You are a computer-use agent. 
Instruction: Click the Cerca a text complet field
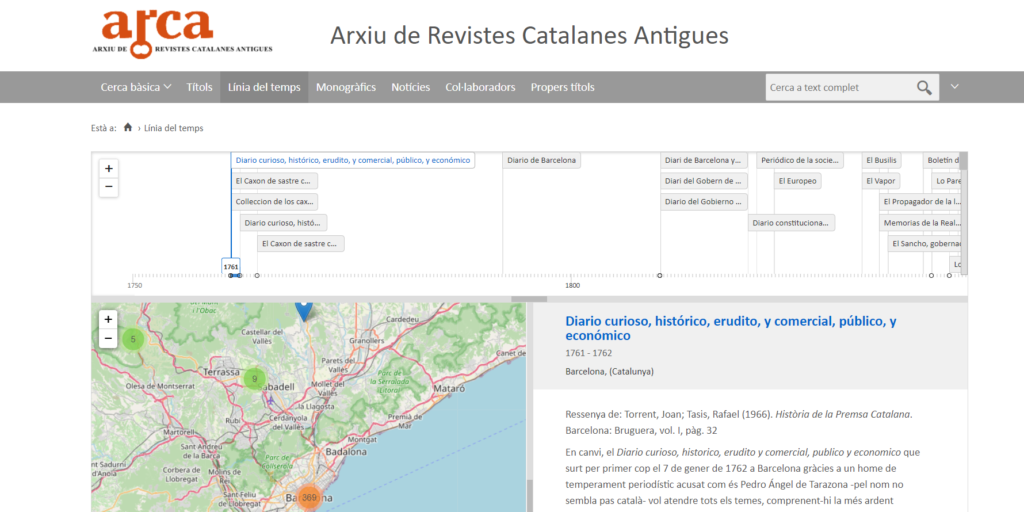838,87
